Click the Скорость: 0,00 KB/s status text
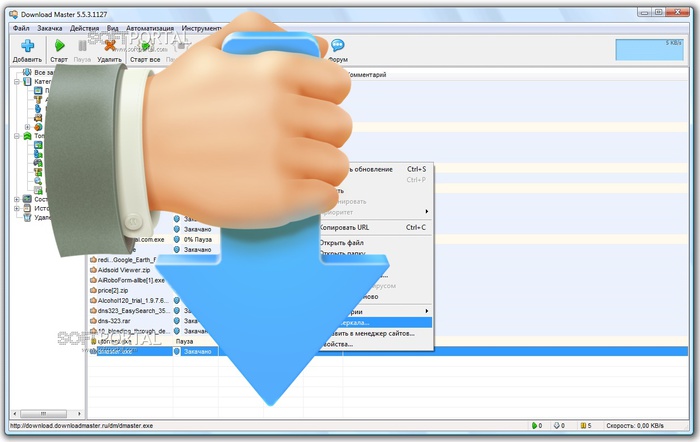Image resolution: width=700 pixels, height=442 pixels. (635, 426)
